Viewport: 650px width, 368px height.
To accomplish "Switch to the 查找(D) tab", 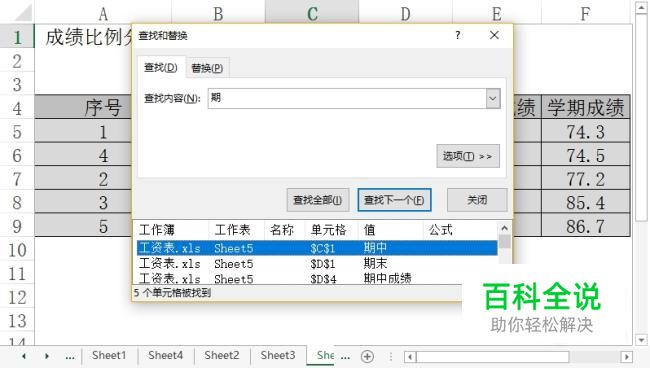I will pos(161,67).
